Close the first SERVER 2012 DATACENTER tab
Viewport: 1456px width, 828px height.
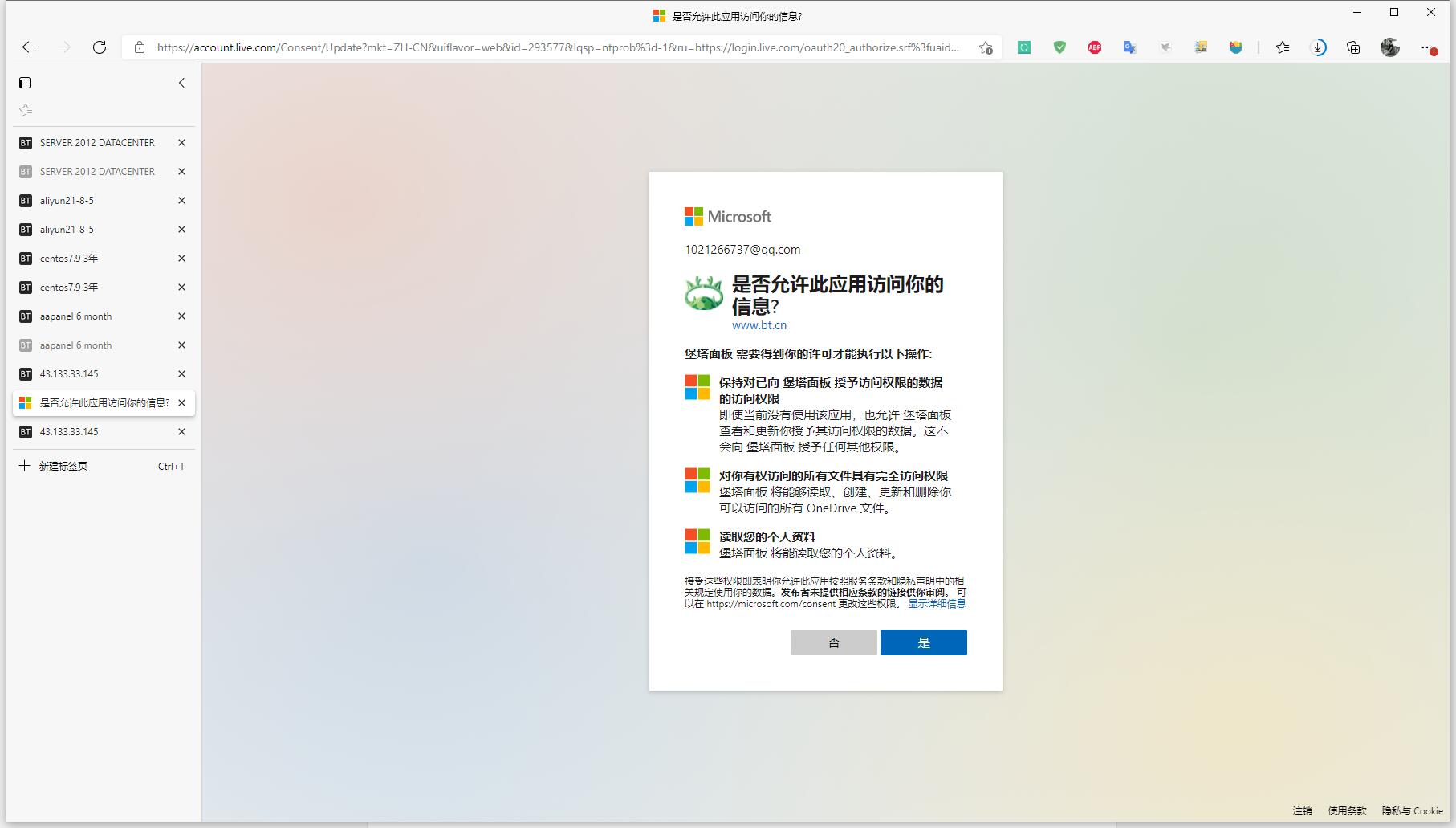(x=181, y=142)
